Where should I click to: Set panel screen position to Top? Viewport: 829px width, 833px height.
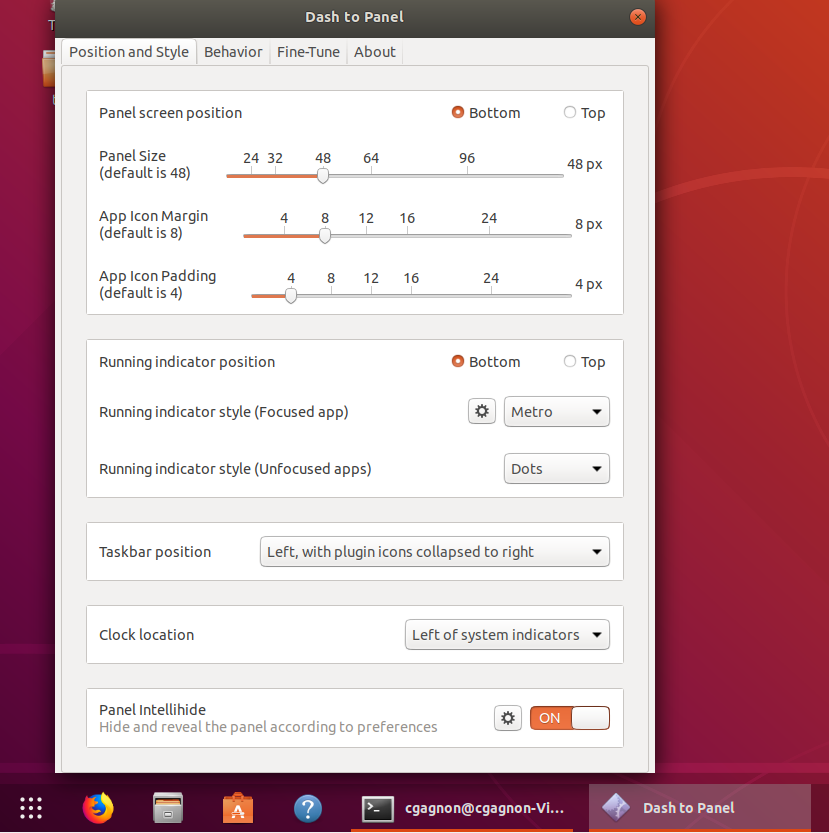pyautogui.click(x=584, y=113)
